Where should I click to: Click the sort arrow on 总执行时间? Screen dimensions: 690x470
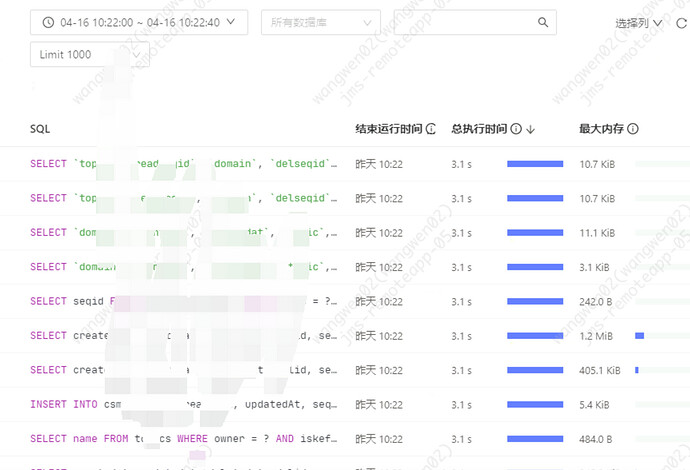click(x=531, y=129)
